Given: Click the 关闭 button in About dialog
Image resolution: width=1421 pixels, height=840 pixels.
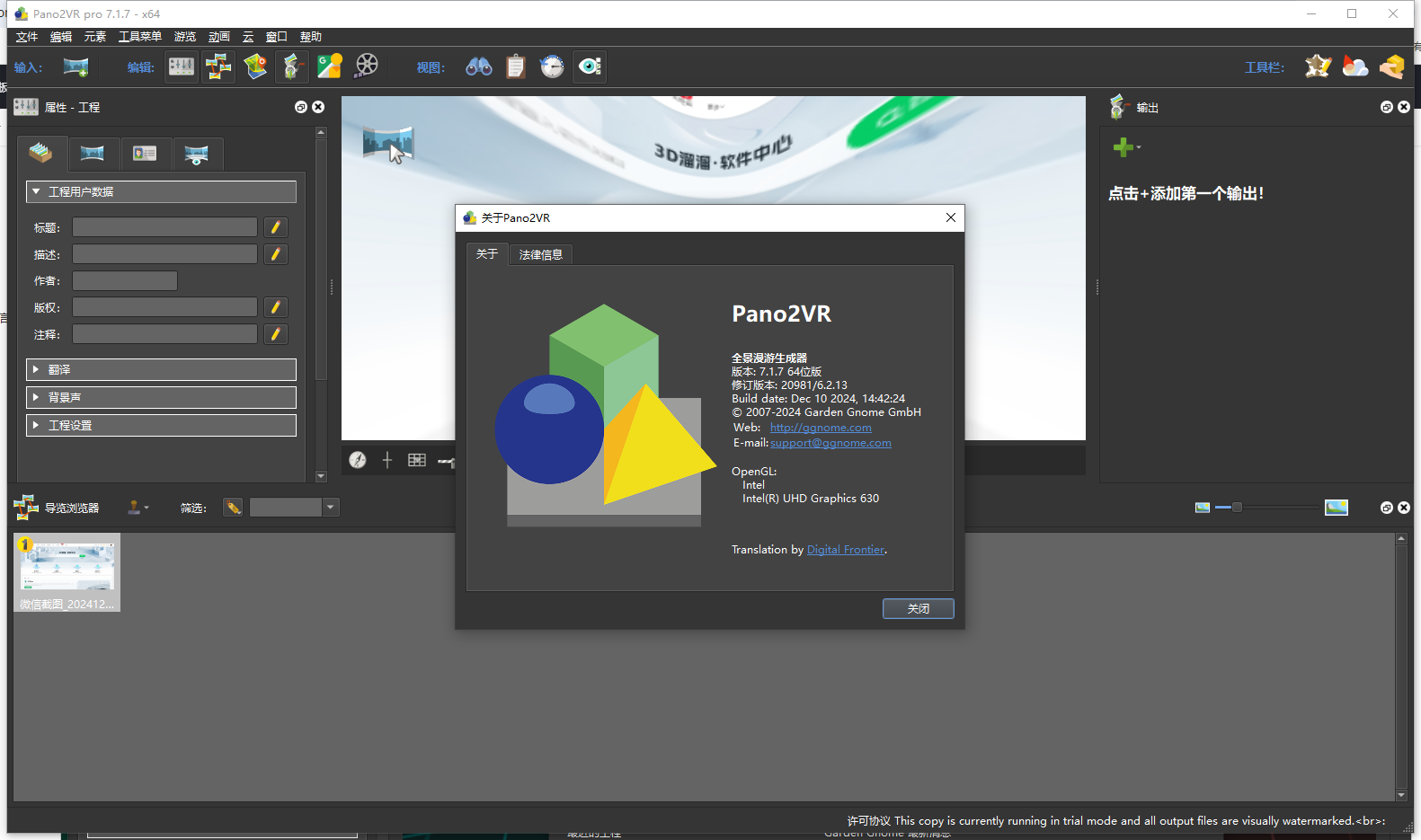Looking at the screenshot, I should (x=918, y=609).
